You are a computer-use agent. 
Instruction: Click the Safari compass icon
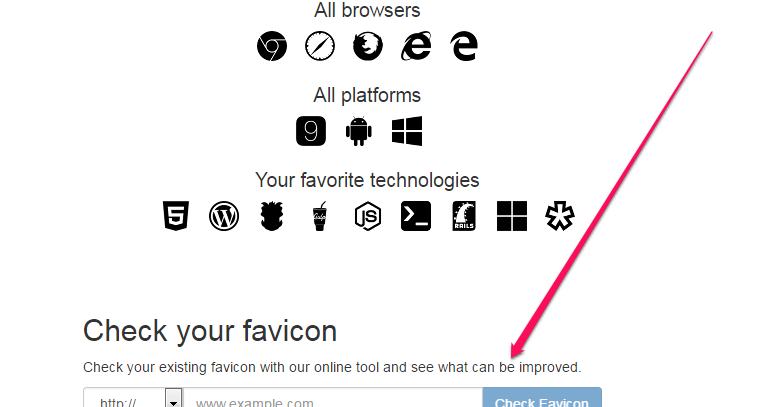(x=320, y=46)
